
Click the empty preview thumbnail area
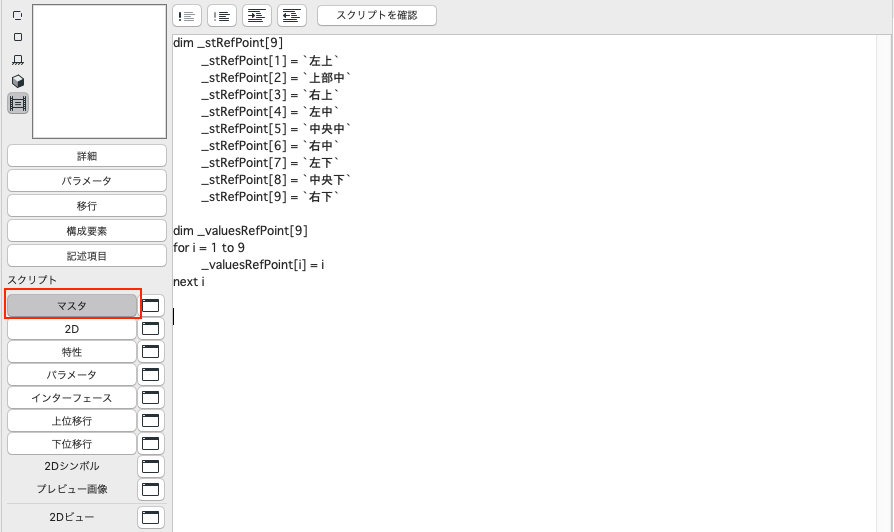point(100,72)
